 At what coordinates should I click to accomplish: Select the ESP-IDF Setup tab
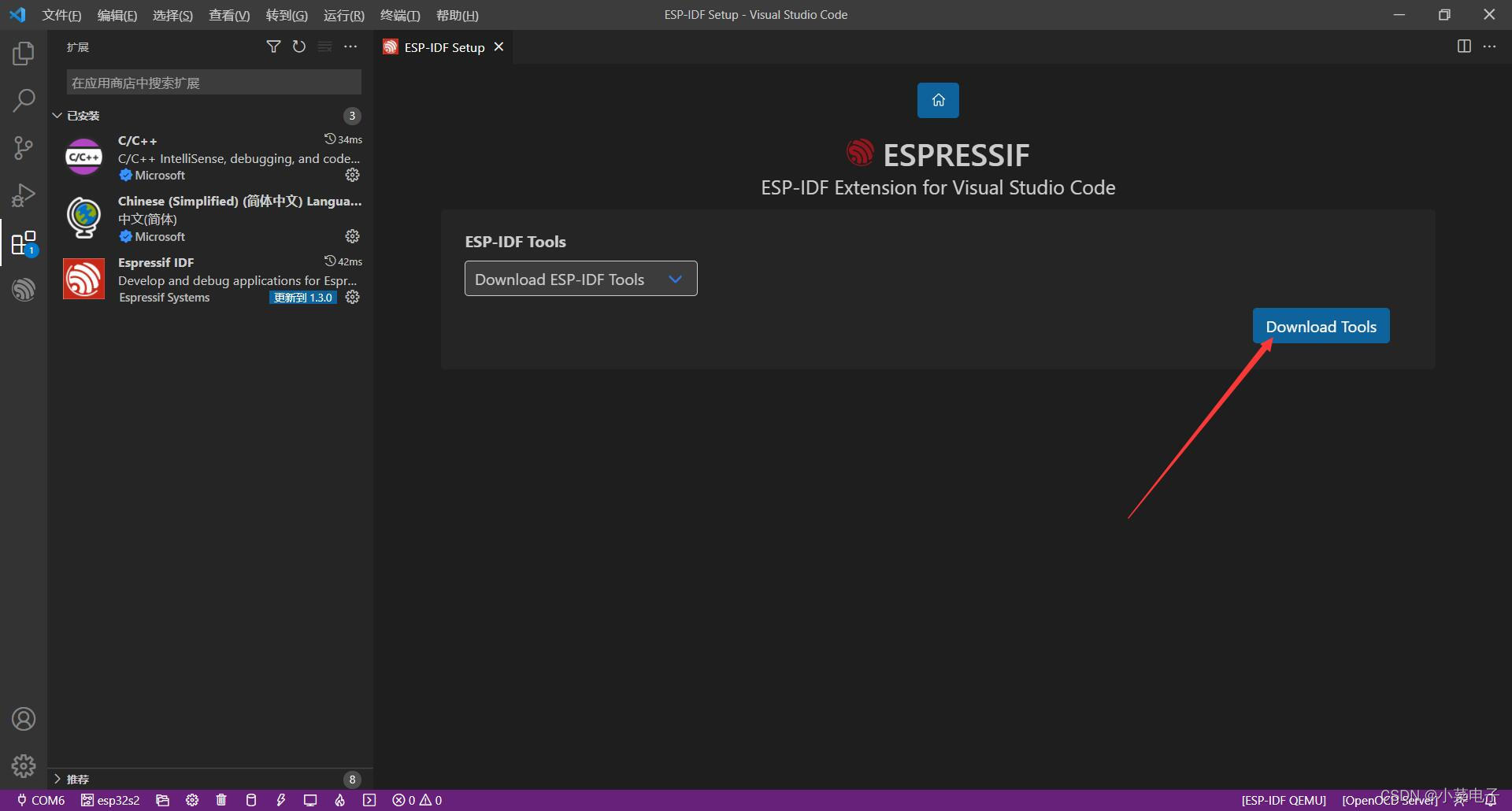click(x=443, y=47)
